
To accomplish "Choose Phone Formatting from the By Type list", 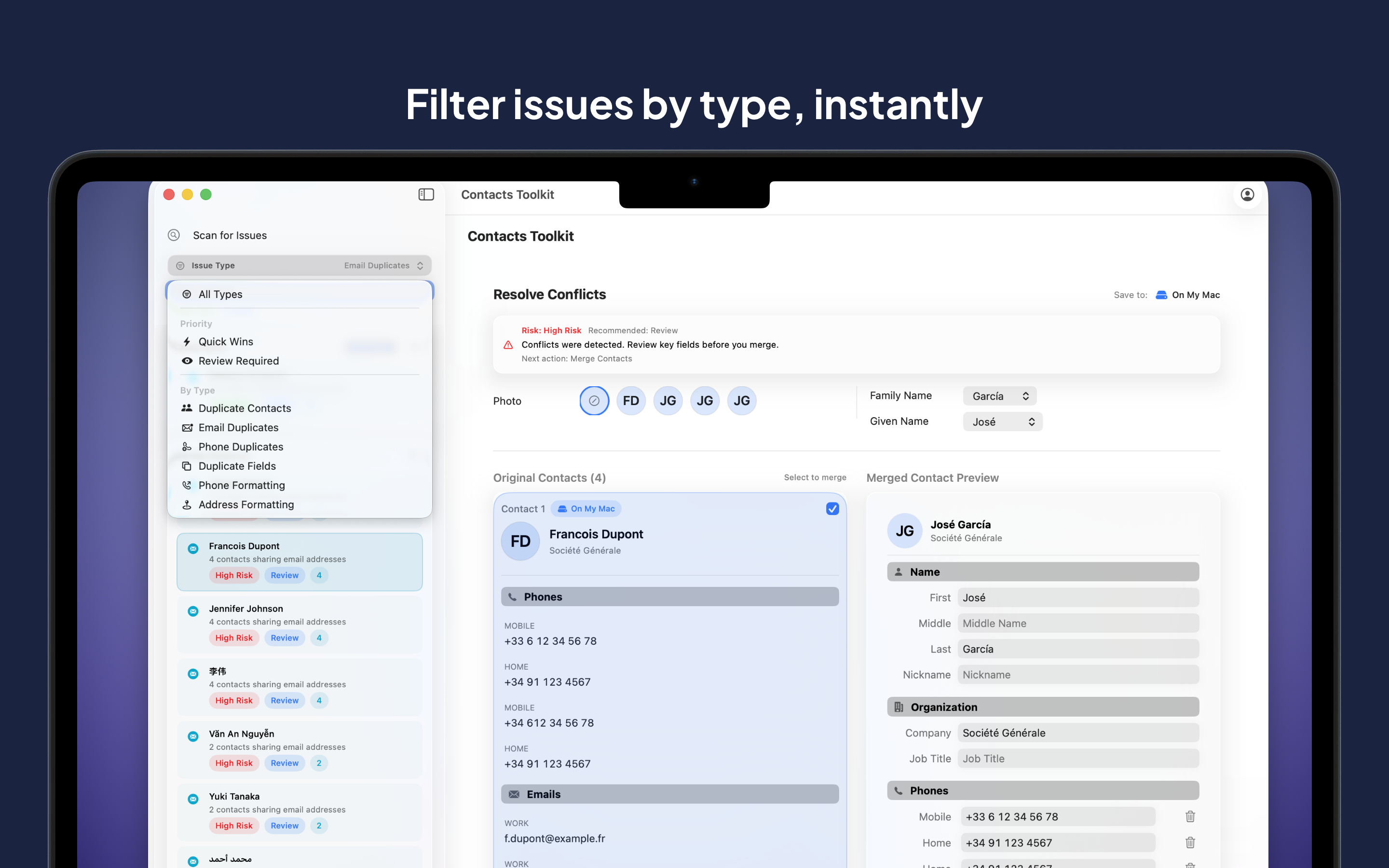I will click(x=242, y=485).
